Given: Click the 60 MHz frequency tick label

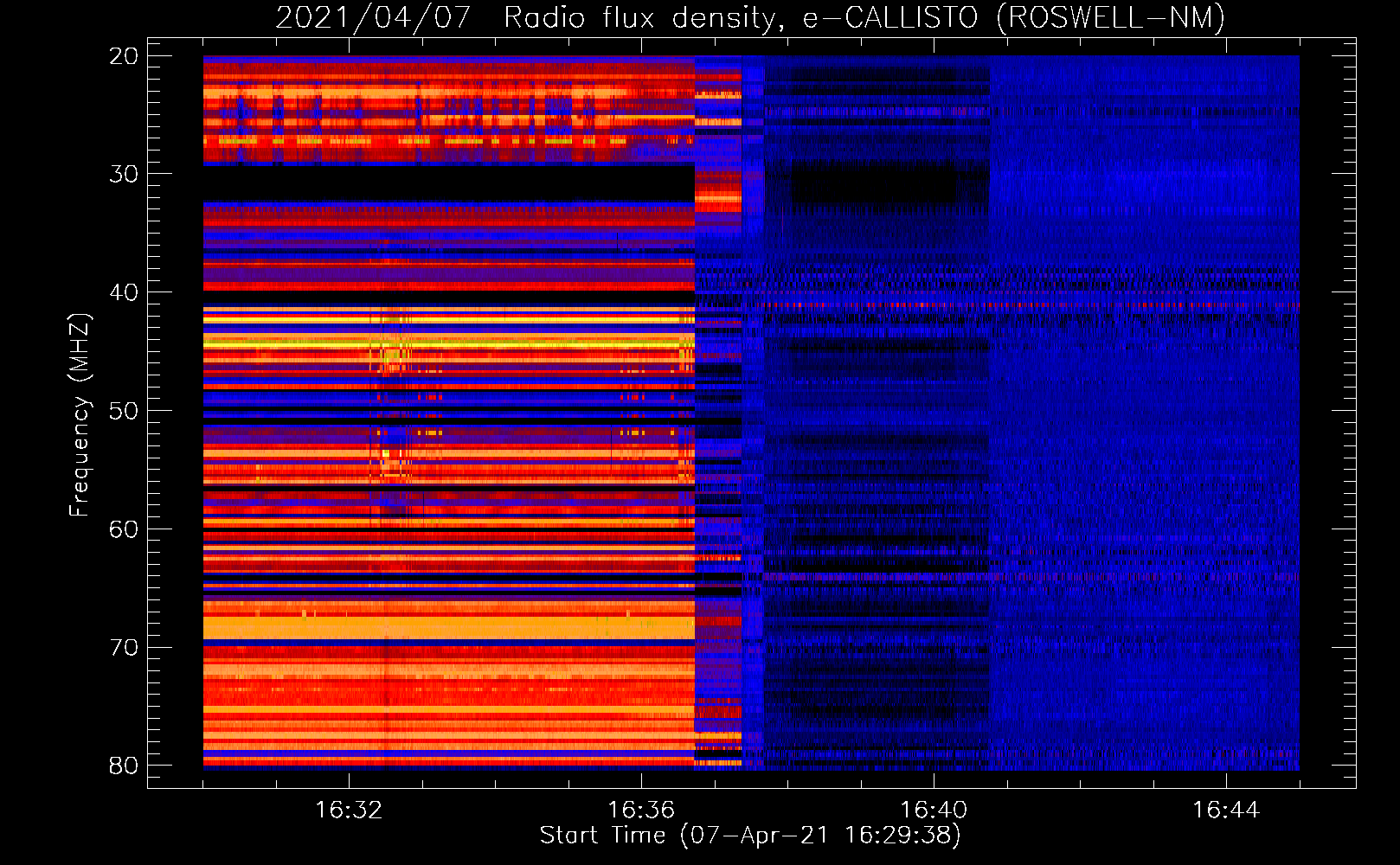Looking at the screenshot, I should [124, 529].
